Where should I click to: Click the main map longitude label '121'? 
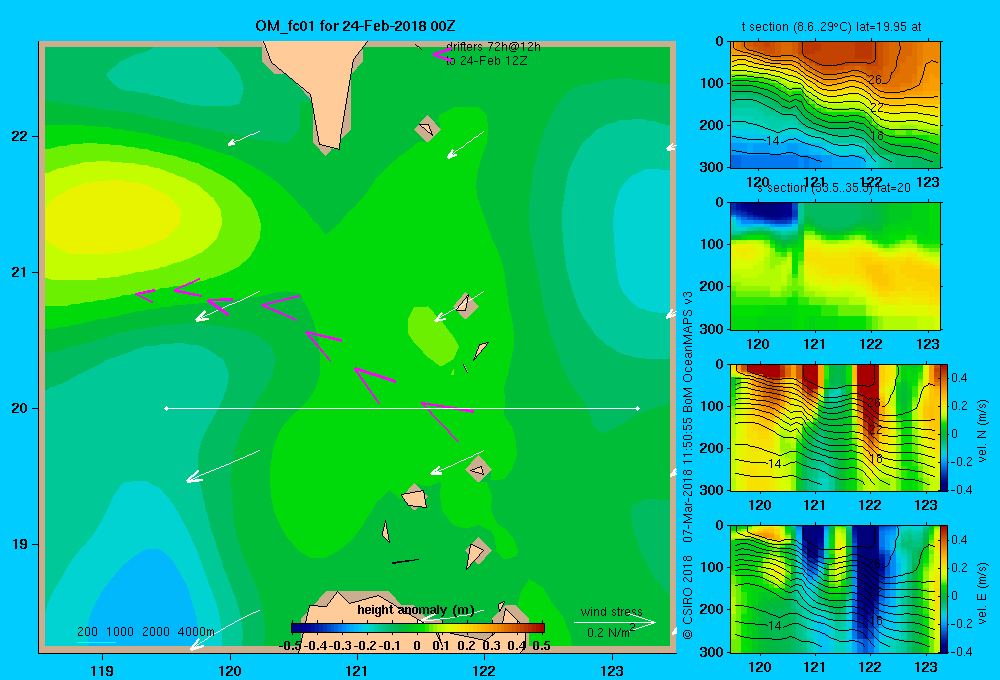click(357, 670)
